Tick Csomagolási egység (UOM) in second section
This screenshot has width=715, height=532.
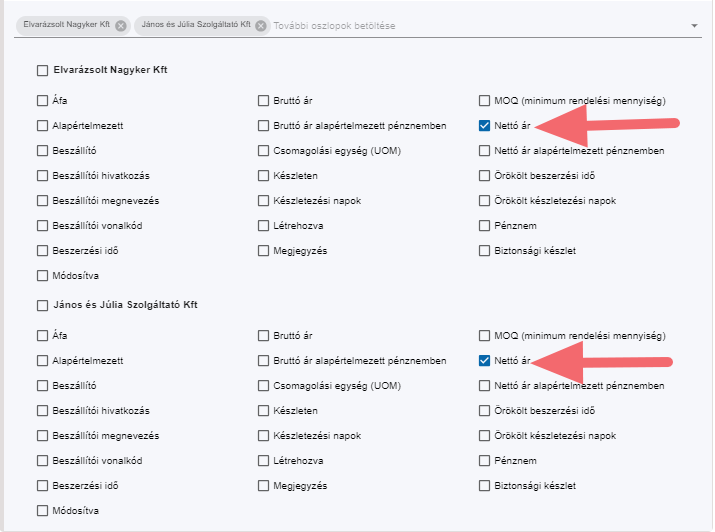click(x=264, y=385)
